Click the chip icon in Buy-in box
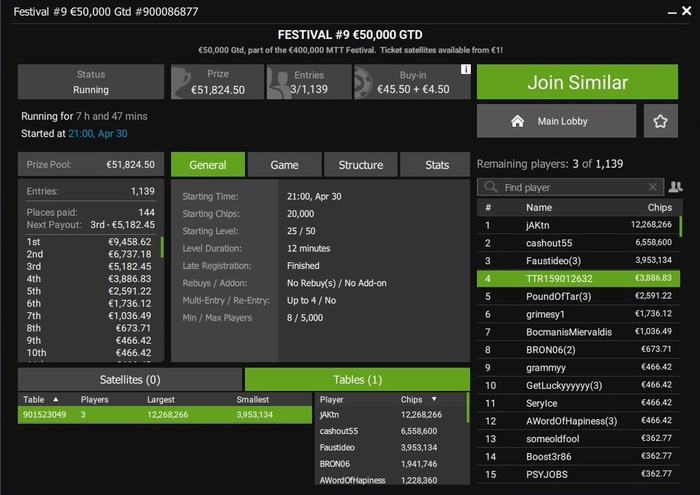This screenshot has height=495, width=700. (362, 83)
